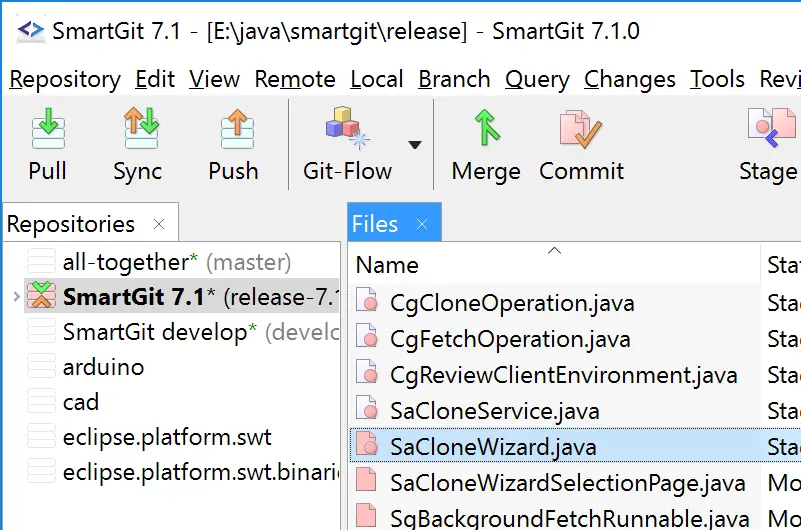Click the CgFetchOperation.java file icon

(x=367, y=335)
